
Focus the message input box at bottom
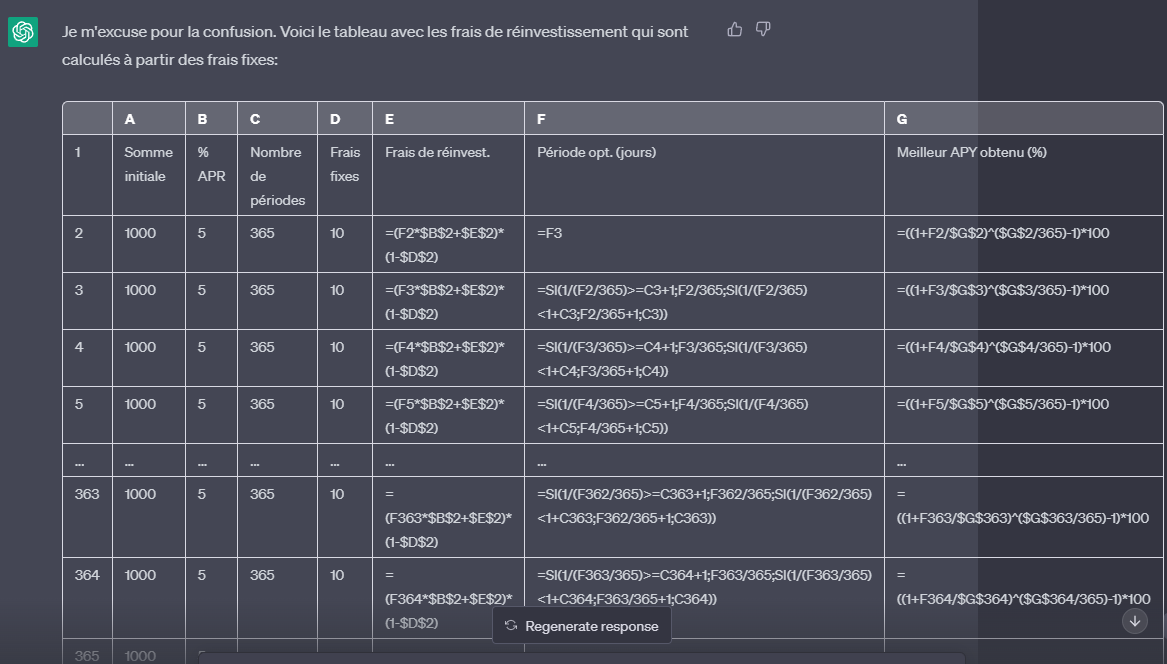[580, 657]
